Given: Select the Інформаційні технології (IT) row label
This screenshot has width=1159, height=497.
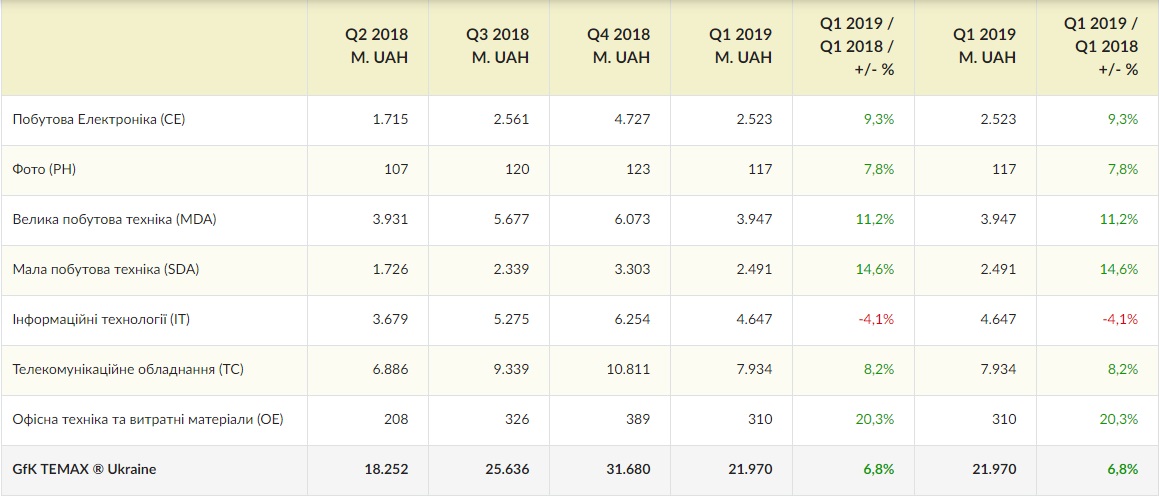Looking at the screenshot, I should pos(101,319).
